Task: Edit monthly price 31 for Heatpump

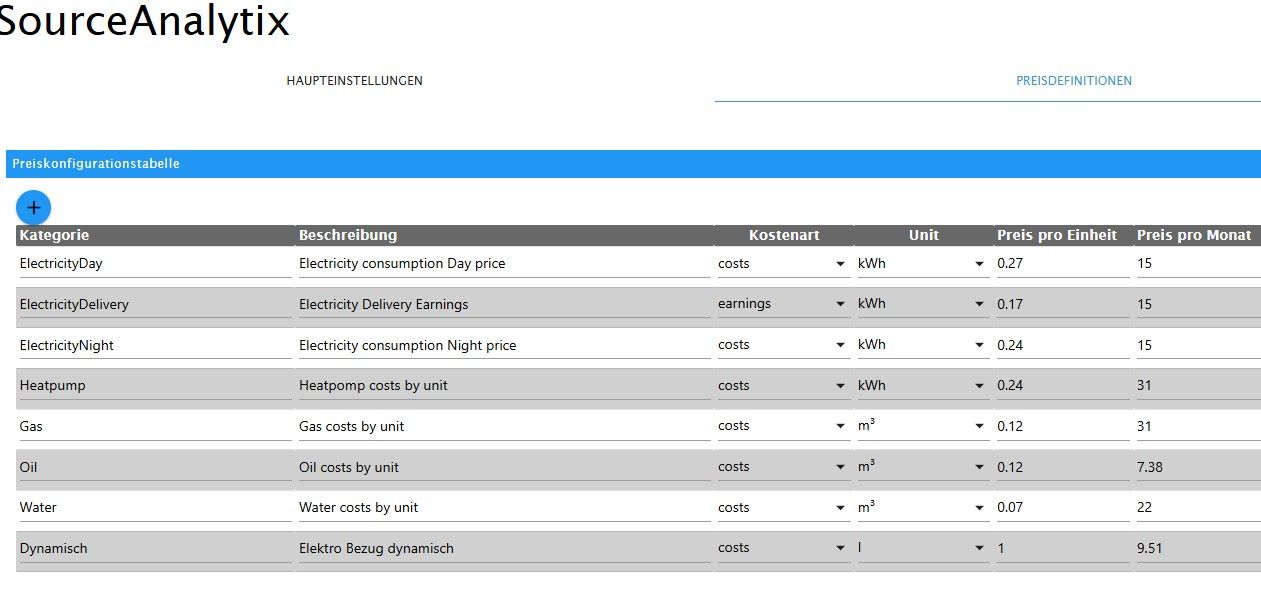Action: click(1198, 386)
